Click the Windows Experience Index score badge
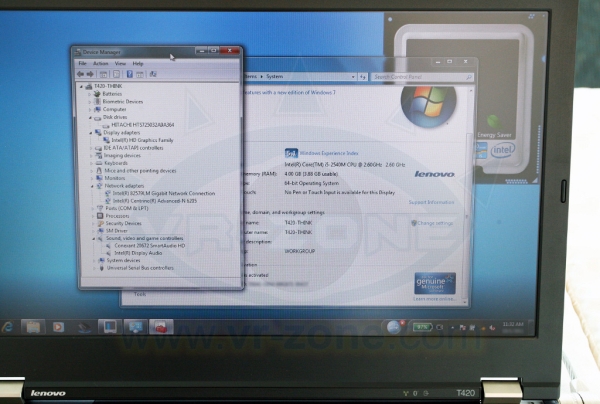Image resolution: width=600 pixels, height=404 pixels. [291, 153]
